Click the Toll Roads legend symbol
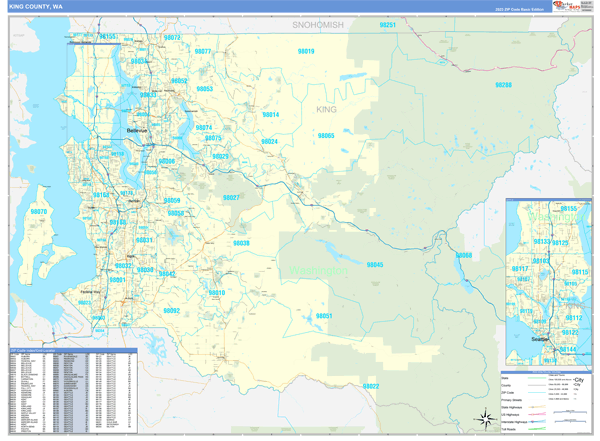Screen dimensions: 600x441 click(537, 429)
